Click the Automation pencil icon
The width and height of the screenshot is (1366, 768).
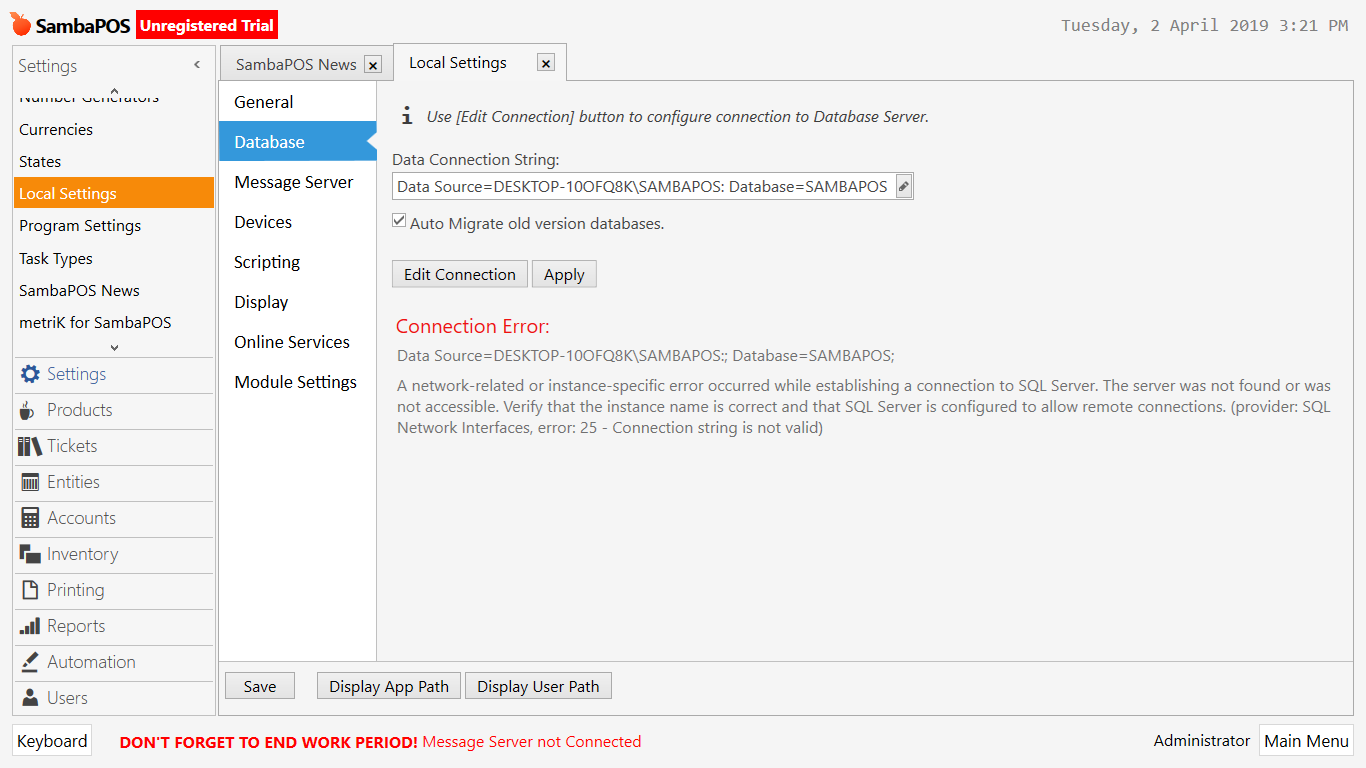30,662
